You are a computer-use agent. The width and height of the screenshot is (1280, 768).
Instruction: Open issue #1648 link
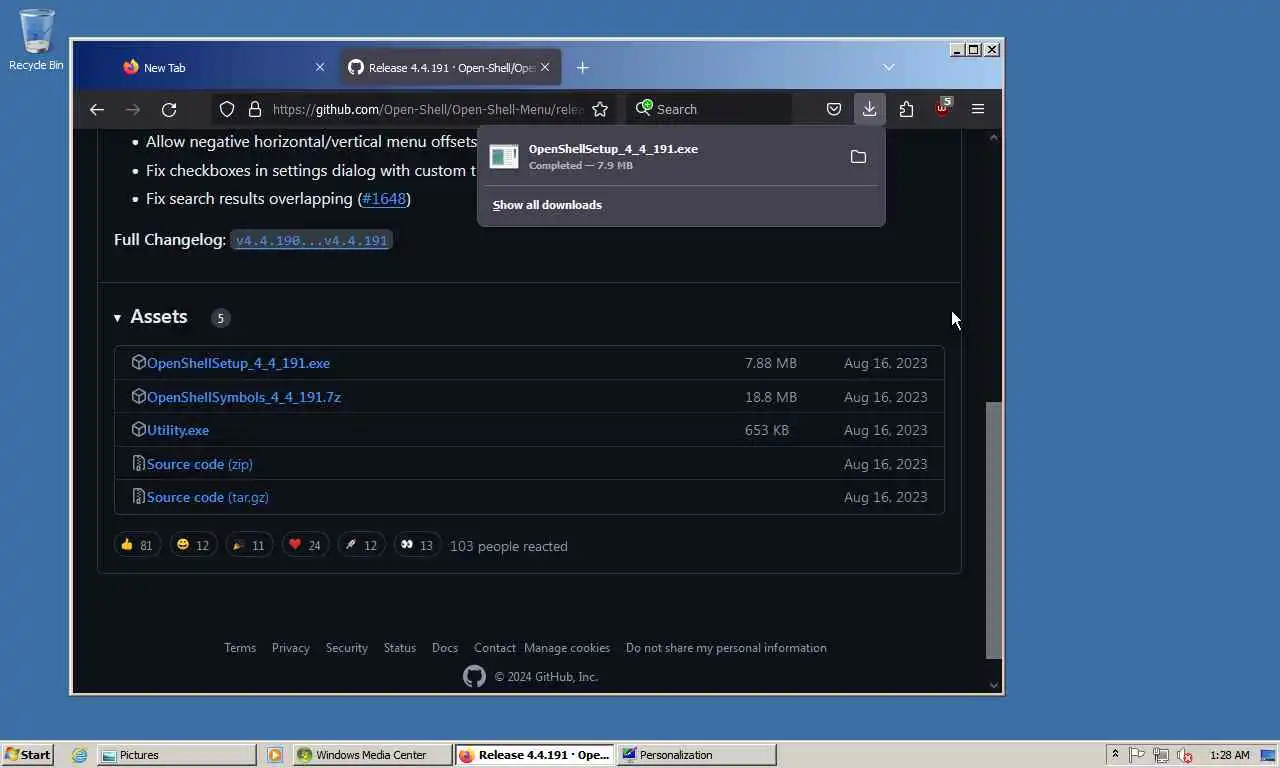coord(384,198)
